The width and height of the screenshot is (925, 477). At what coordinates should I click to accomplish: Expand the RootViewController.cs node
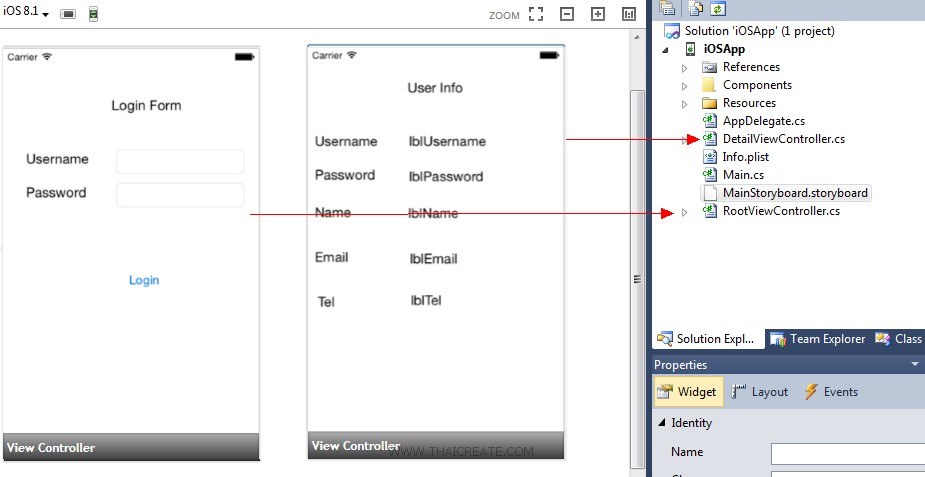pos(684,212)
